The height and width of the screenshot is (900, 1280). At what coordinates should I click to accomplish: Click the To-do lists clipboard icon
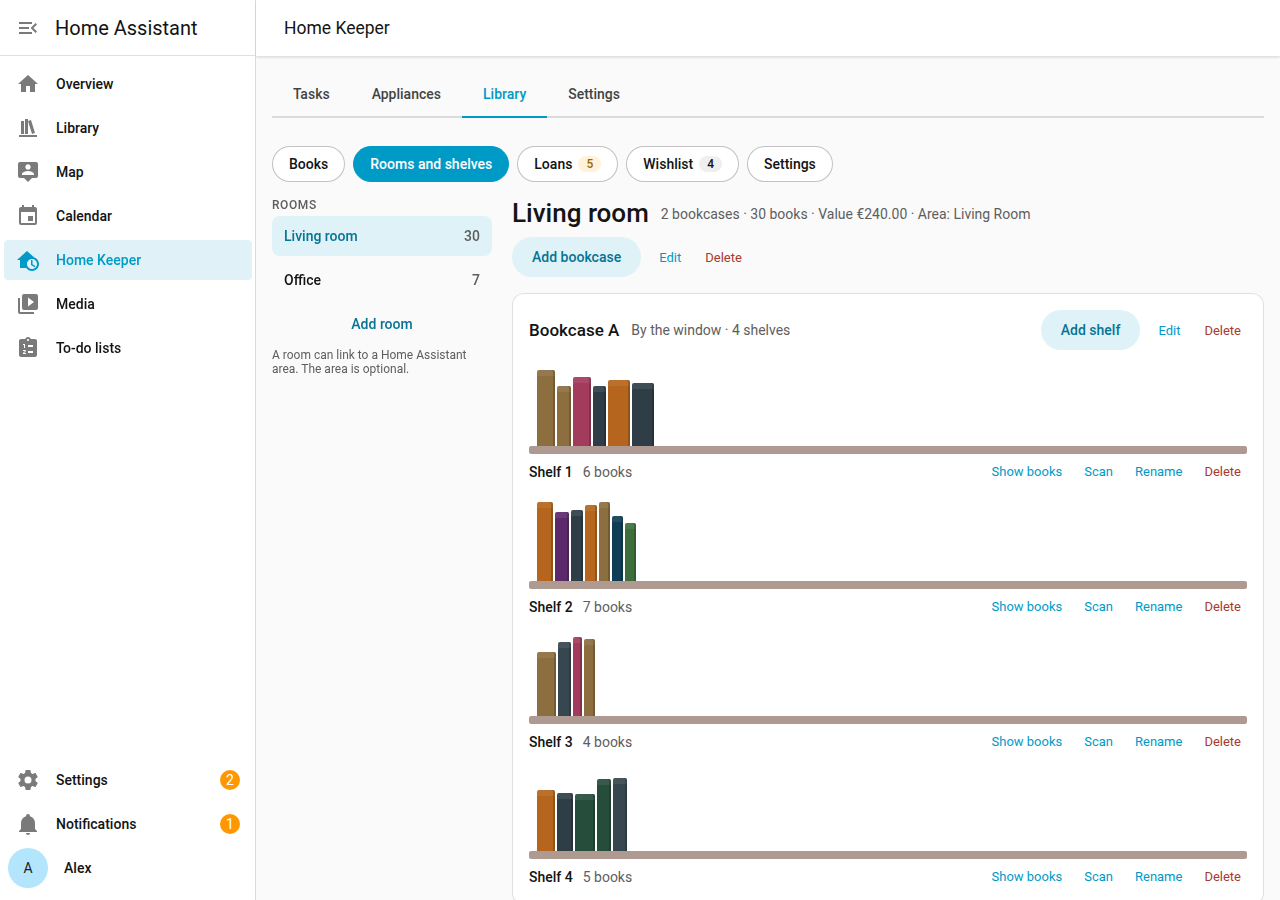coord(28,348)
